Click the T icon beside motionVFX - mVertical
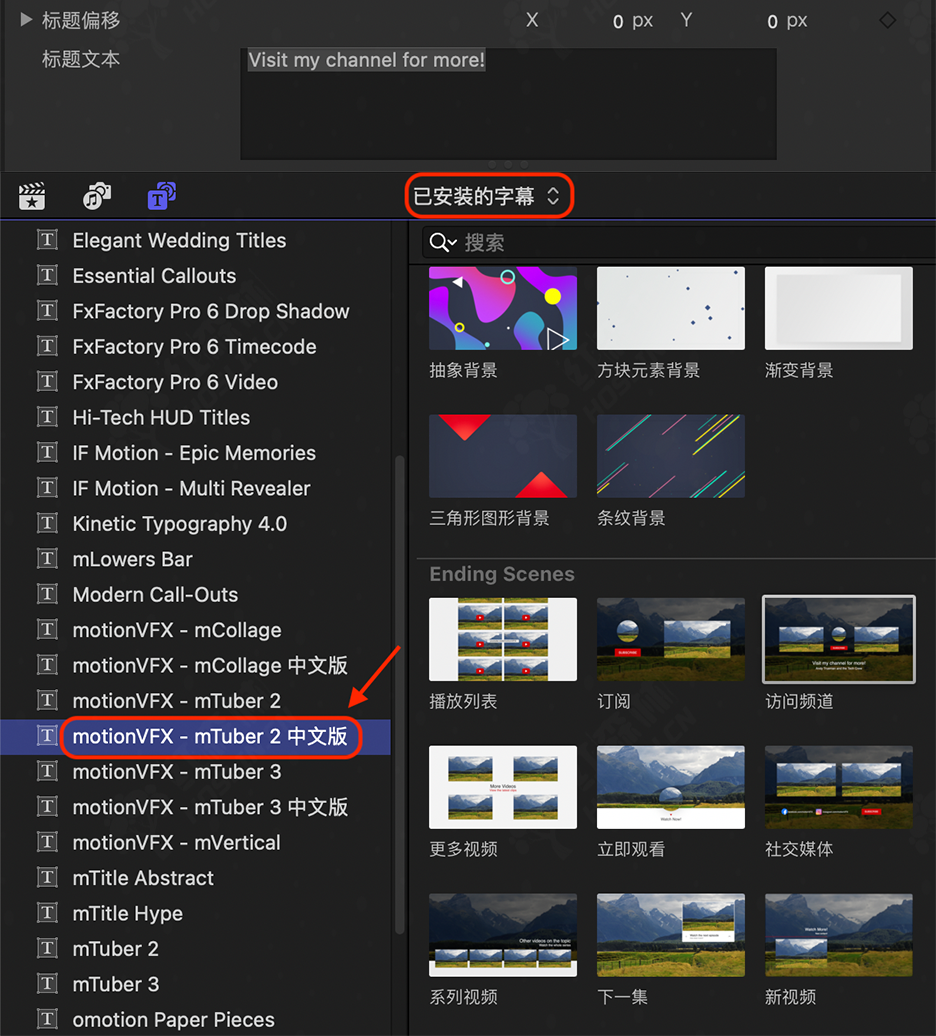 (x=47, y=842)
